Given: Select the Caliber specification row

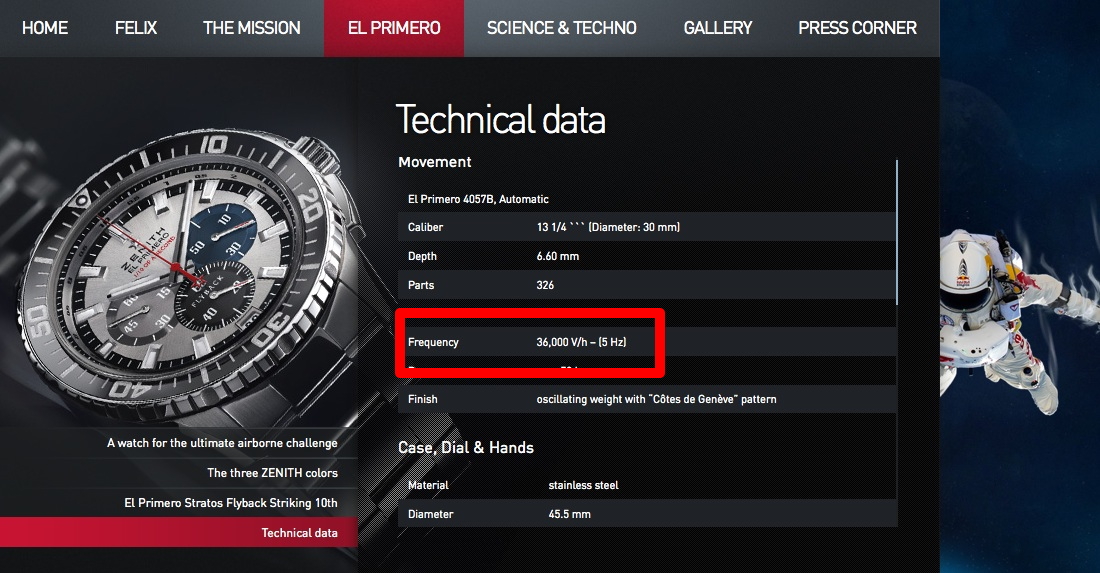Looking at the screenshot, I should [645, 227].
